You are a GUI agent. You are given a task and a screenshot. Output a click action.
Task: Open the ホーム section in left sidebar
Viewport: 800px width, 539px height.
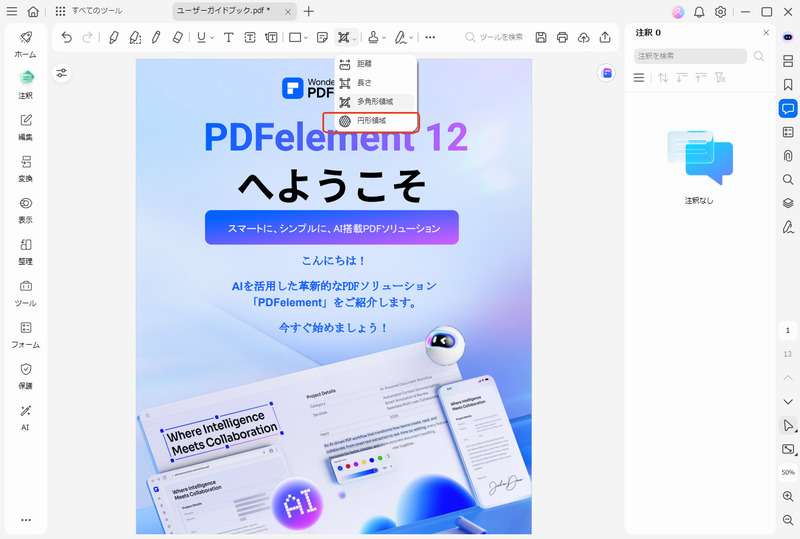pyautogui.click(x=26, y=45)
